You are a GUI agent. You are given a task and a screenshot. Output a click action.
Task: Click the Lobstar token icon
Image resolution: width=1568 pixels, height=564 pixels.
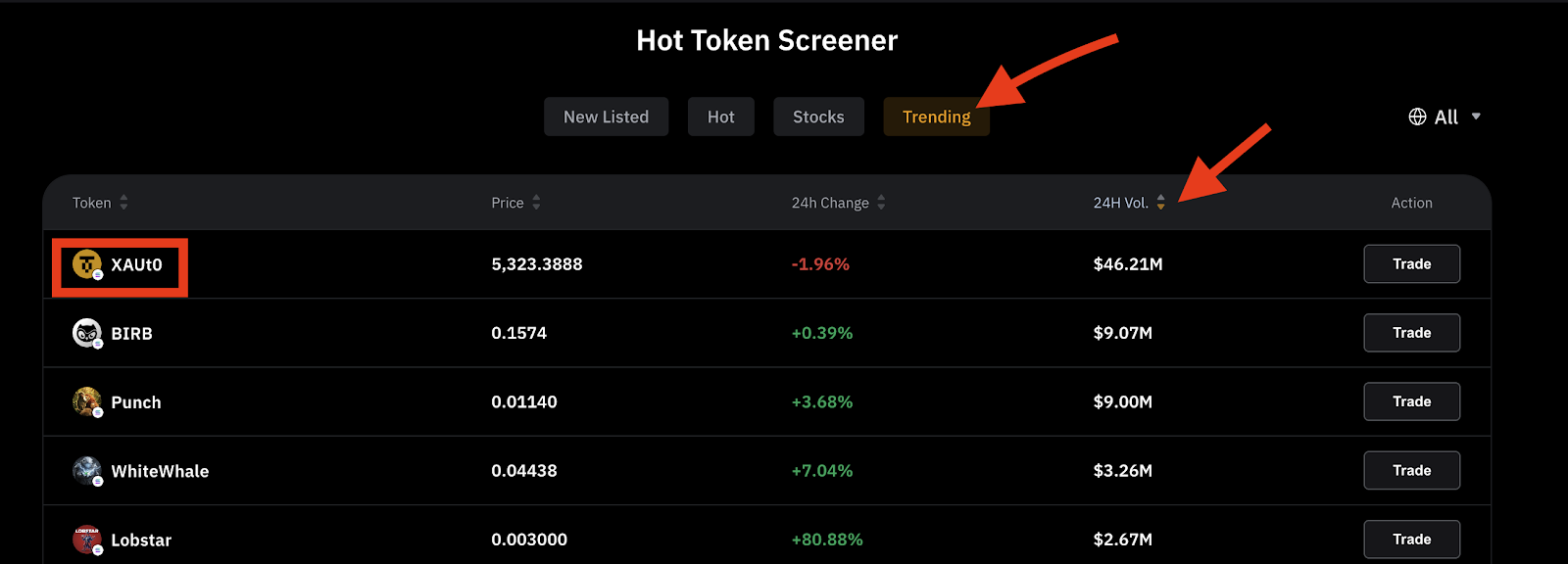(x=87, y=540)
